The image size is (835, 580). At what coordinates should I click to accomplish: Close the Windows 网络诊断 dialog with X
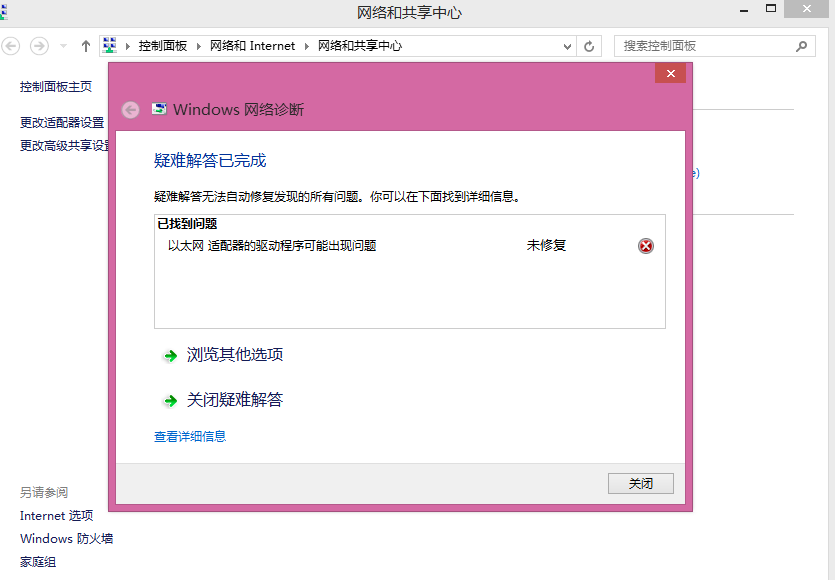pos(670,73)
